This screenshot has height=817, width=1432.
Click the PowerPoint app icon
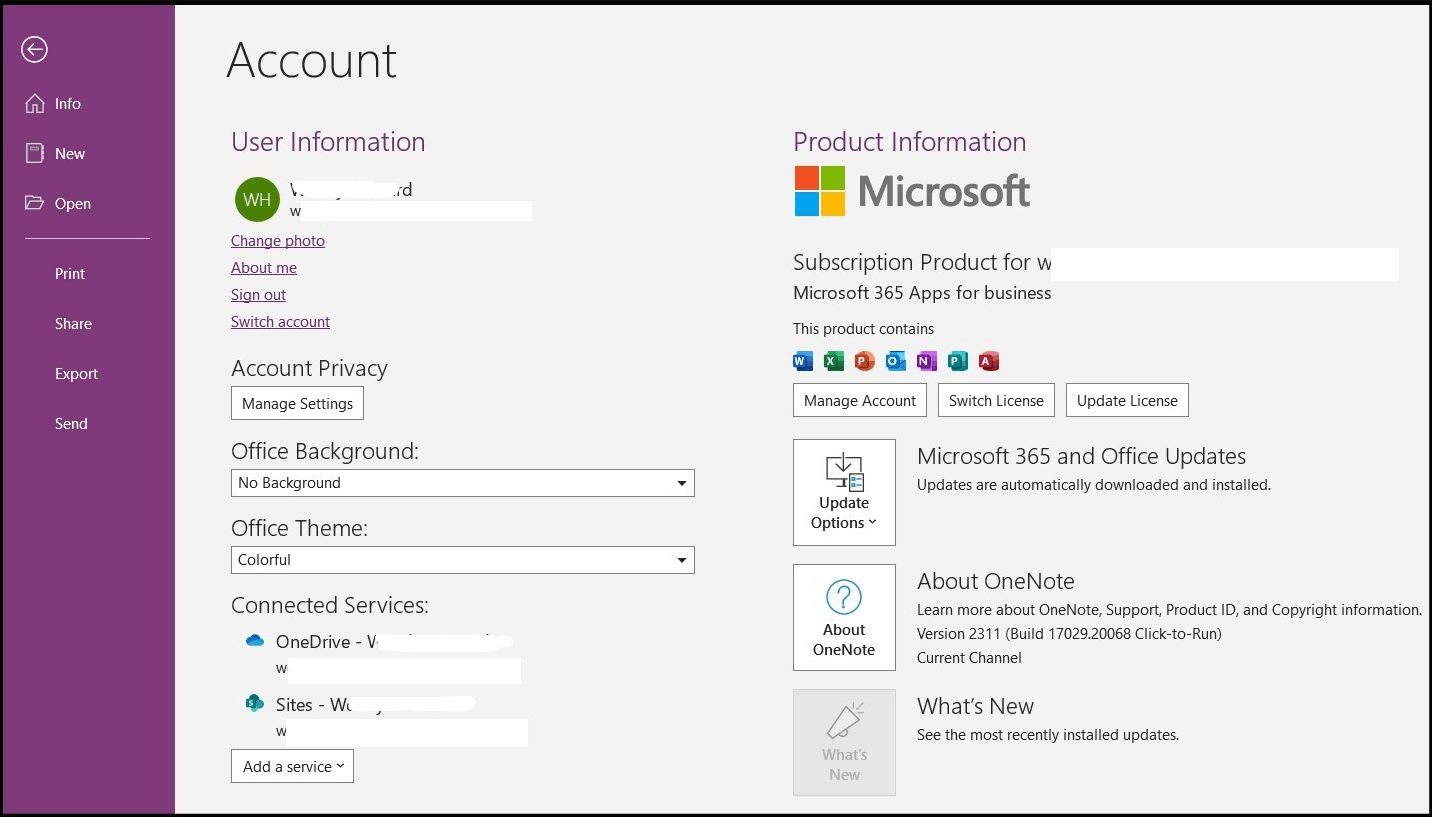865,361
